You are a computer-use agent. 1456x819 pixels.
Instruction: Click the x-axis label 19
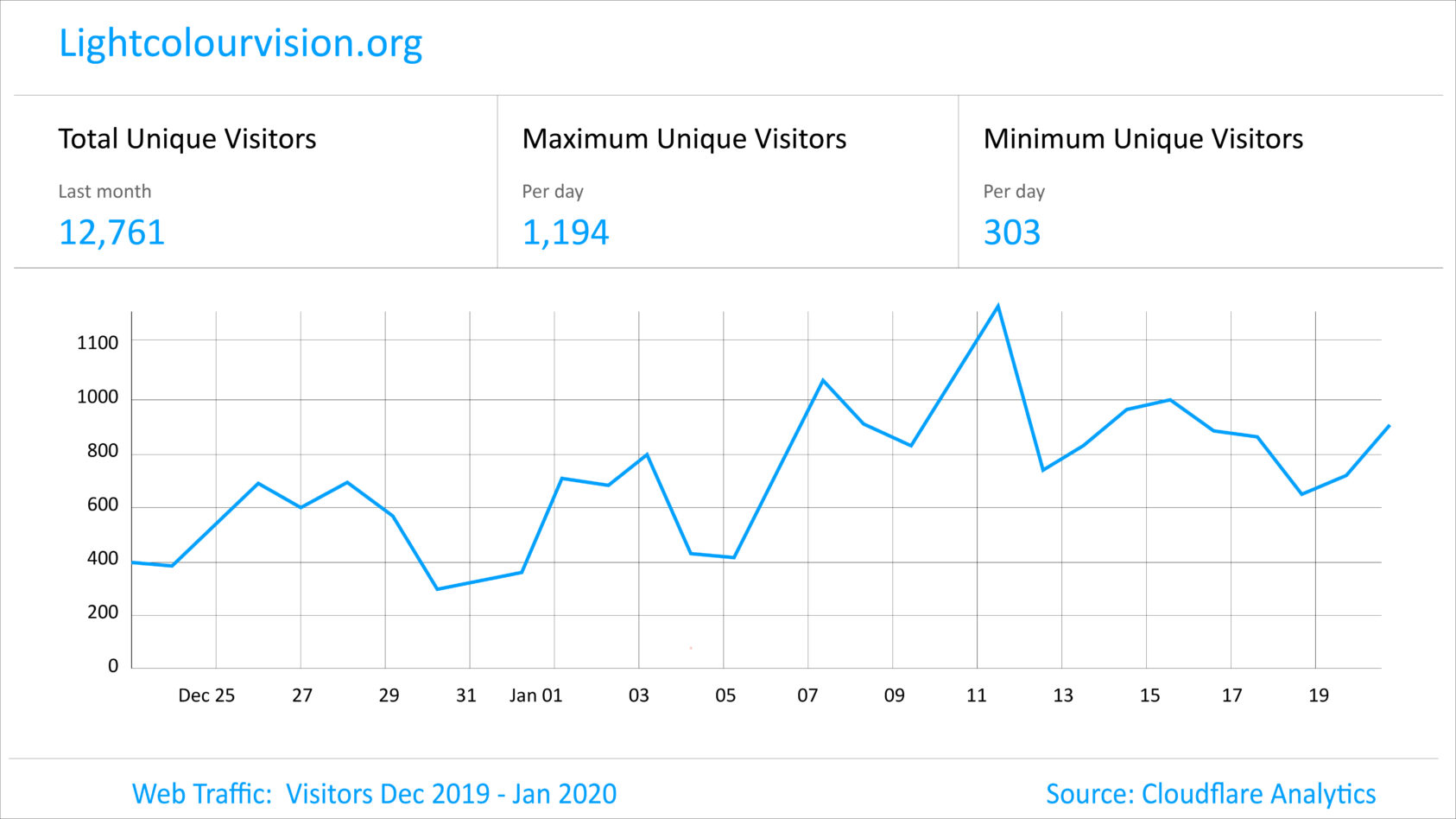point(1318,695)
